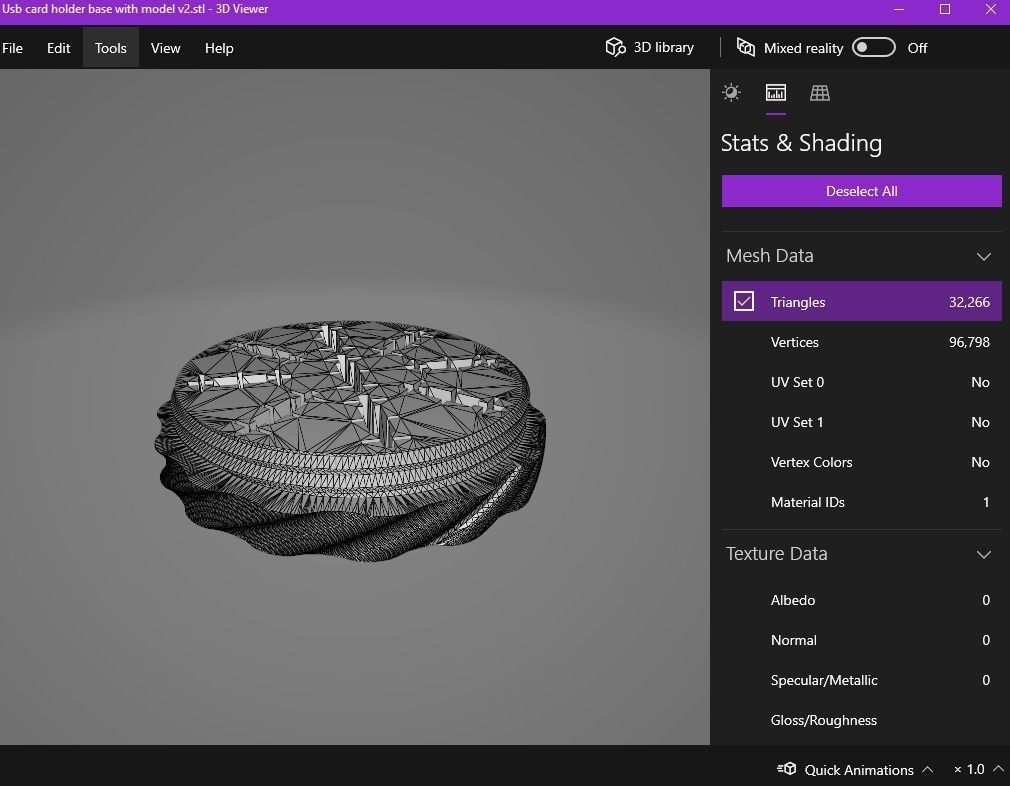Screen dimensions: 1010x786
Task: Click the 3D model in viewport
Action: 350,440
